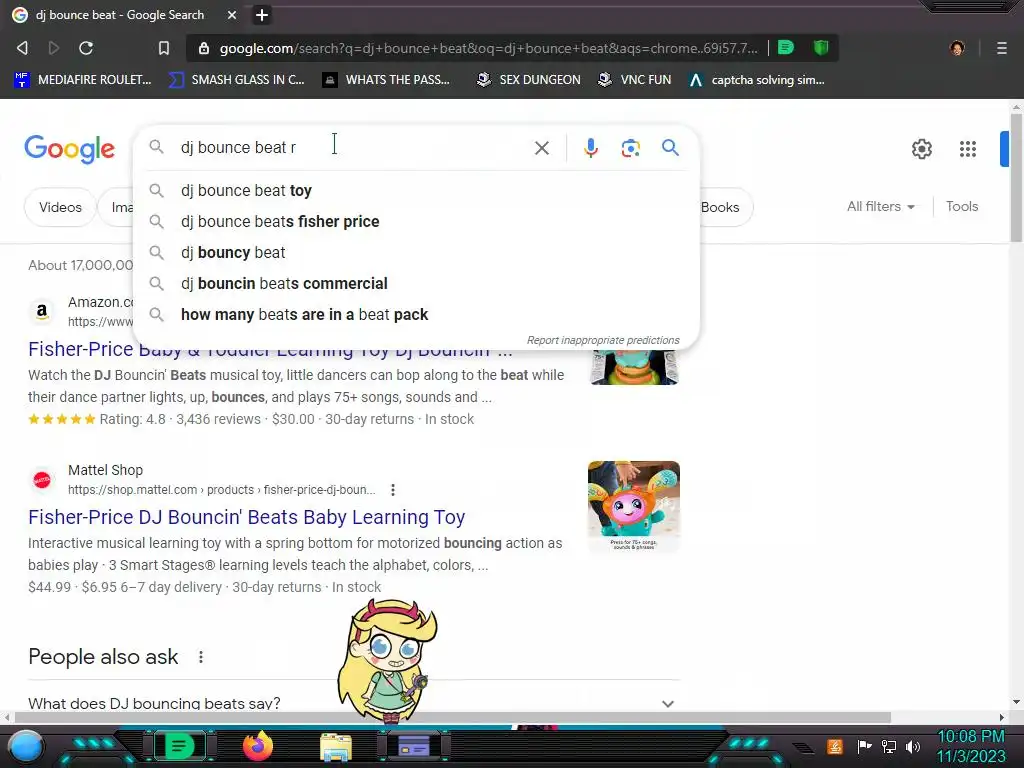Open the green speech-bubble extension icon in the address bar

[x=786, y=47]
